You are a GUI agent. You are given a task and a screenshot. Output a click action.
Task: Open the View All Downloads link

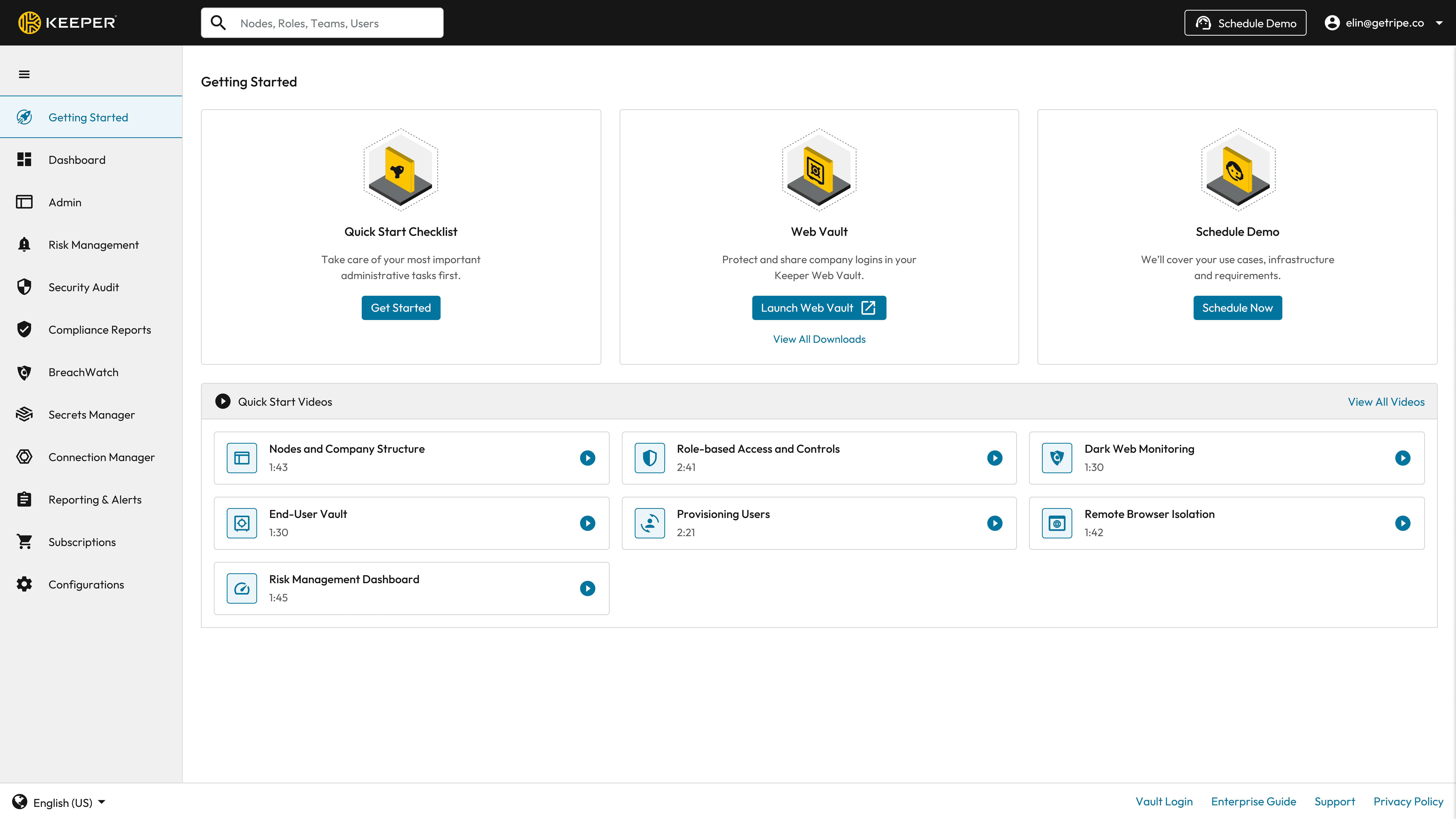coord(819,339)
